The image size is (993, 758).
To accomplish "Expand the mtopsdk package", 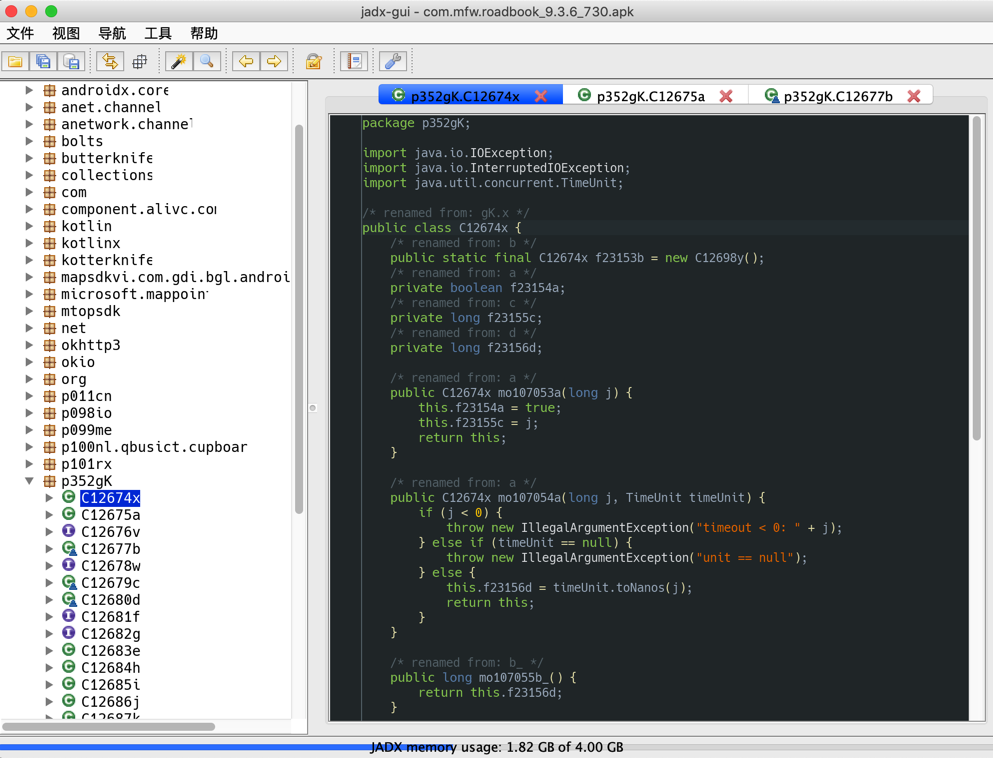I will (29, 311).
